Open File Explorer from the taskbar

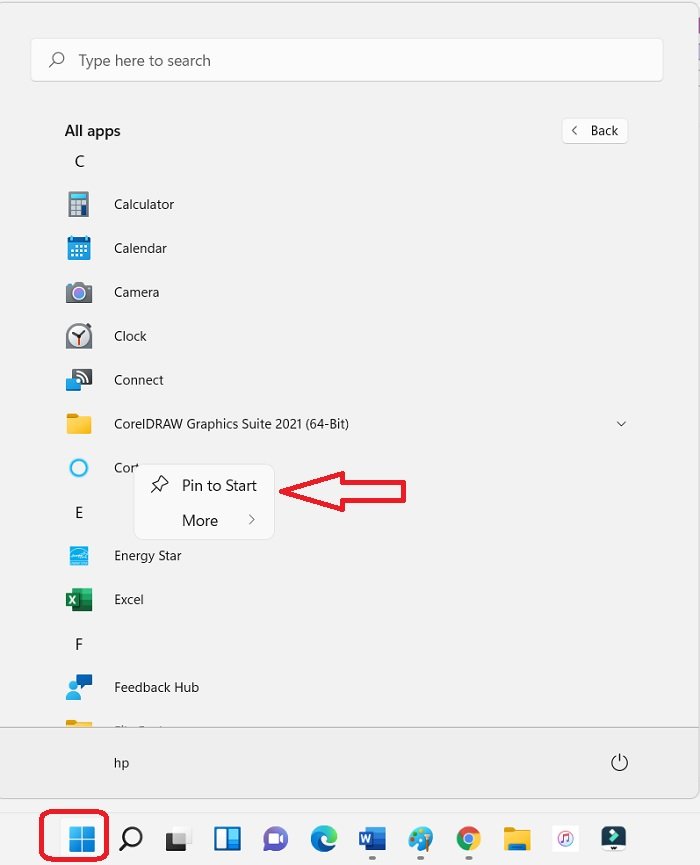click(517, 839)
